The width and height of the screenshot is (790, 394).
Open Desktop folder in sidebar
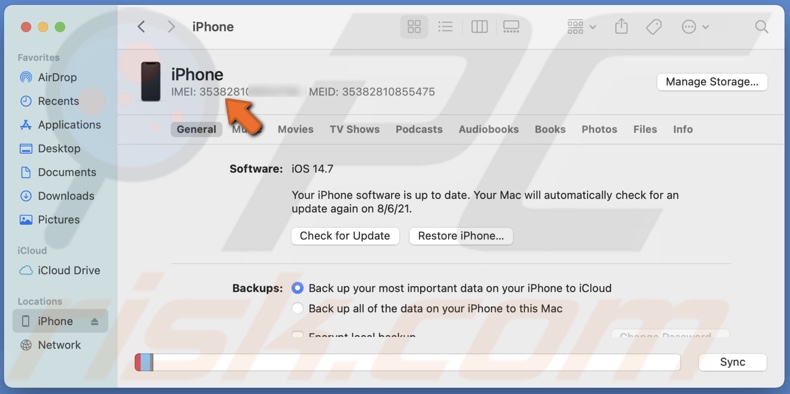[x=49, y=149]
